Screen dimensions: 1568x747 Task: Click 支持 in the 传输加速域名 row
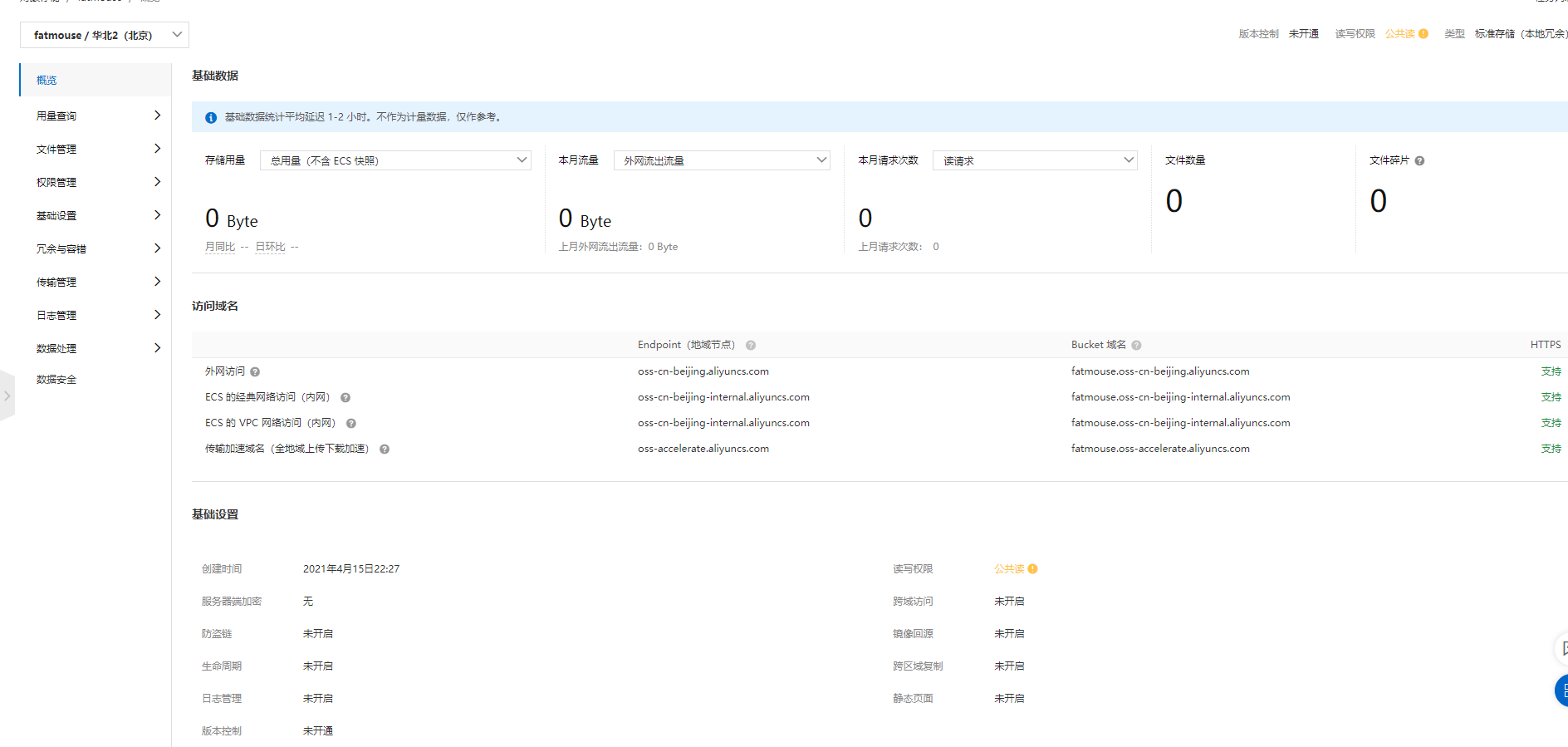tap(1551, 449)
